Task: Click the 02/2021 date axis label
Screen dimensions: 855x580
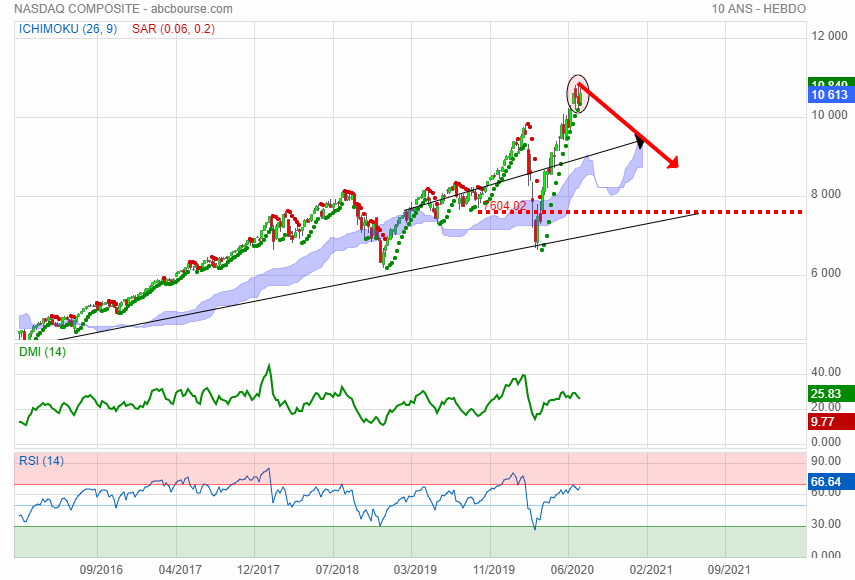Action: coord(651,570)
